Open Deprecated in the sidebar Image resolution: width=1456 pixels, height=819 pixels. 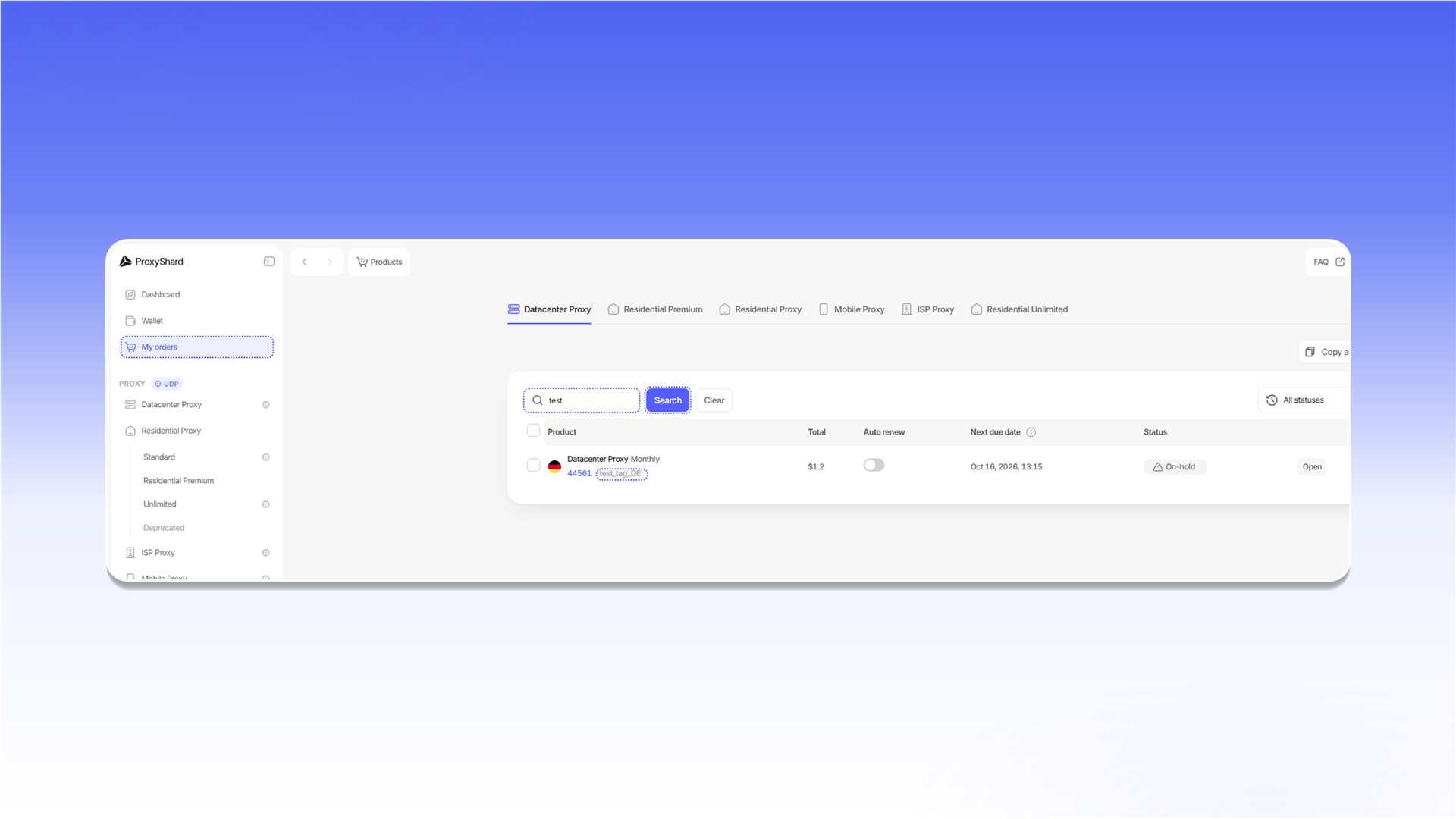point(164,528)
